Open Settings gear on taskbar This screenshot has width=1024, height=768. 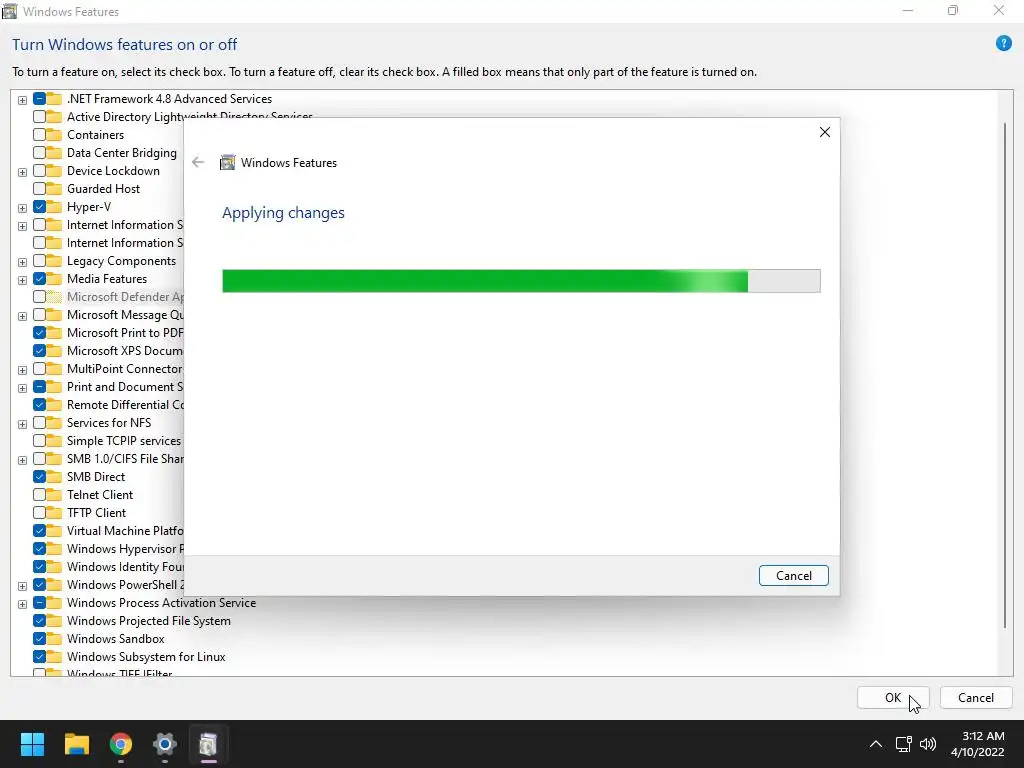point(165,744)
